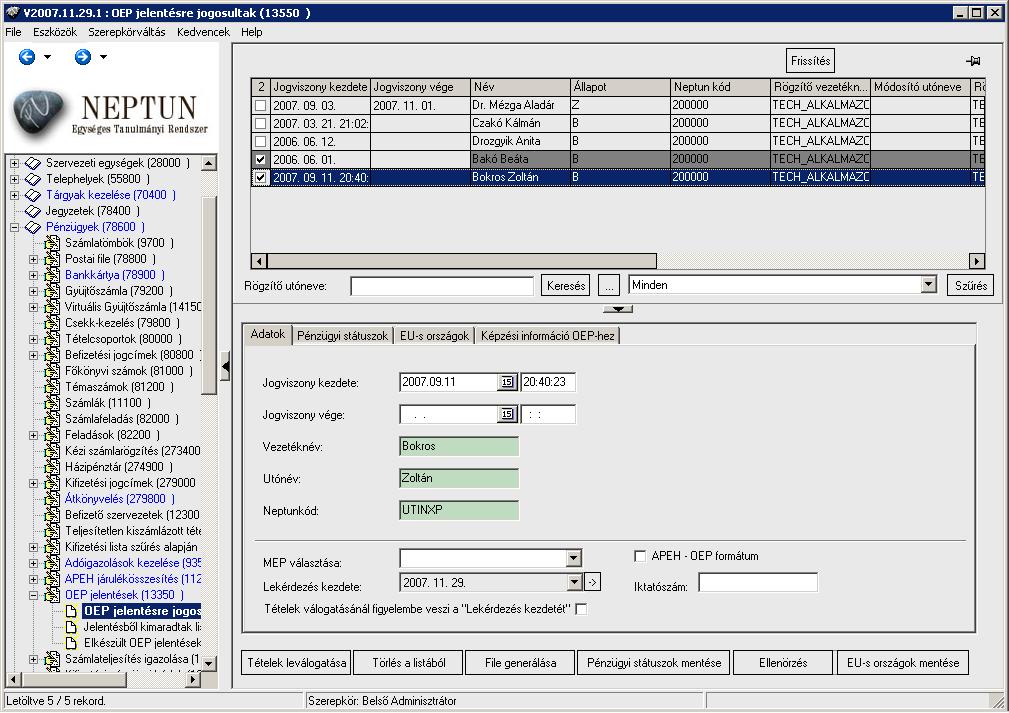
Task: Click the Iktatószám input field
Action: pos(758,583)
